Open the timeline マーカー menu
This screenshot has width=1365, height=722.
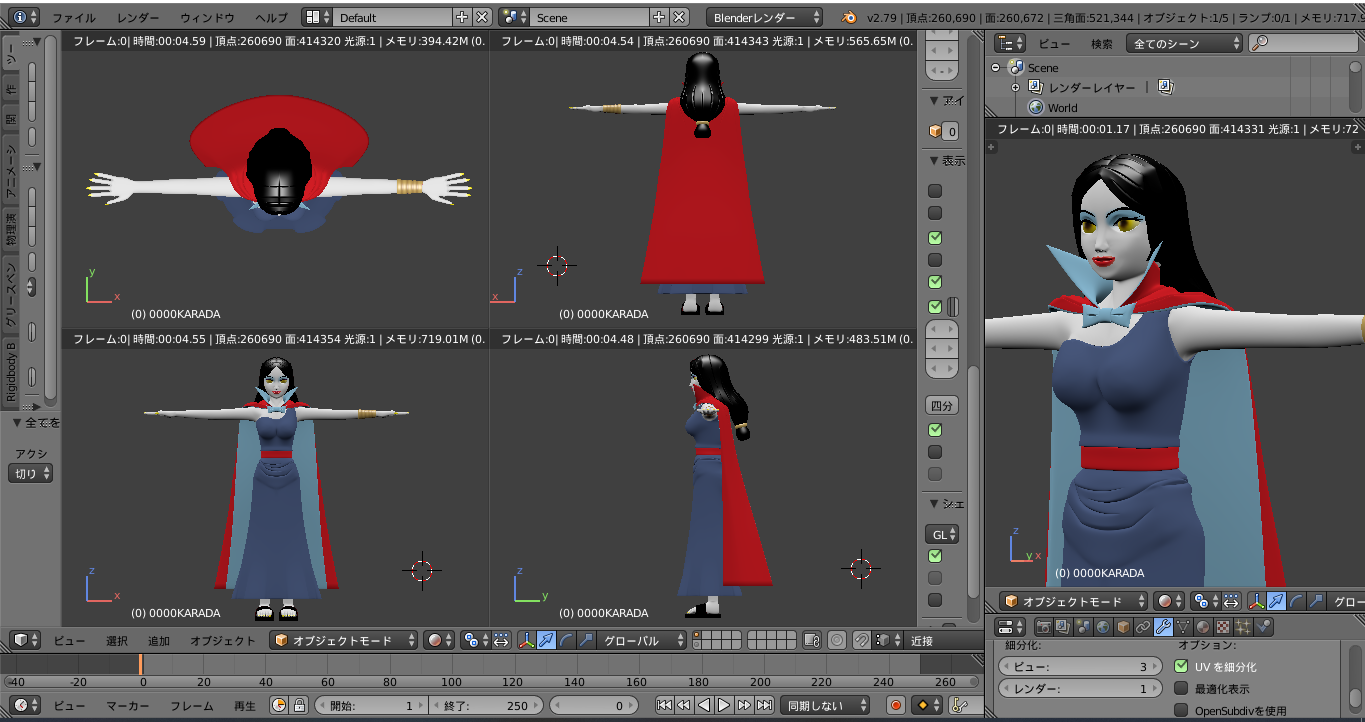coord(127,705)
